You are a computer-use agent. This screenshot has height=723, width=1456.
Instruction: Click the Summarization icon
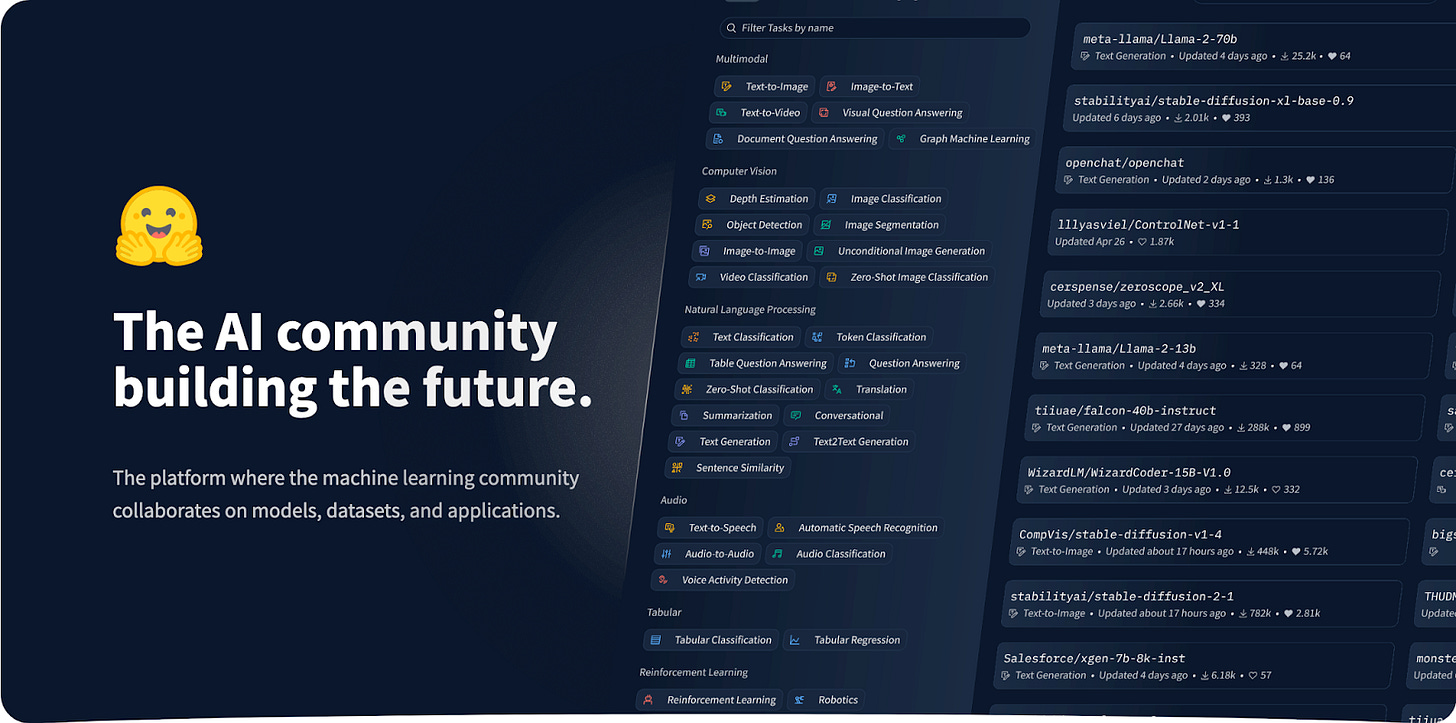pos(684,415)
